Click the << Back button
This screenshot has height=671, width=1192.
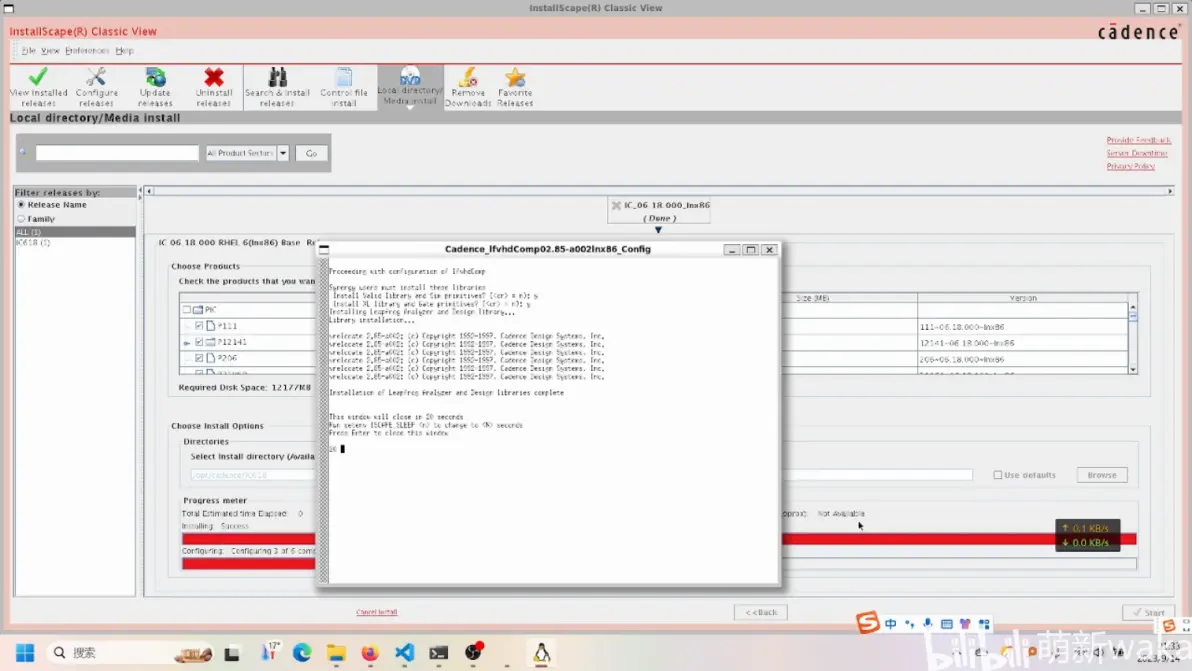(x=761, y=612)
